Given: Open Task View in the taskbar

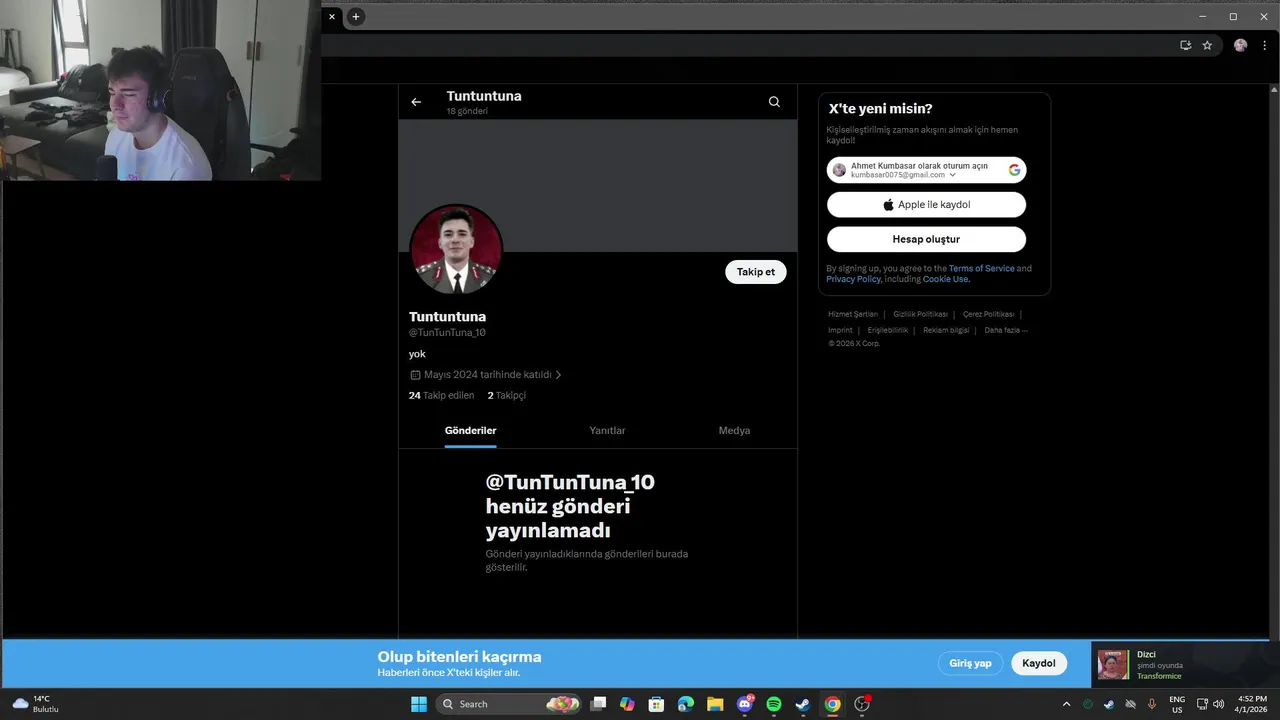Looking at the screenshot, I should tap(598, 704).
